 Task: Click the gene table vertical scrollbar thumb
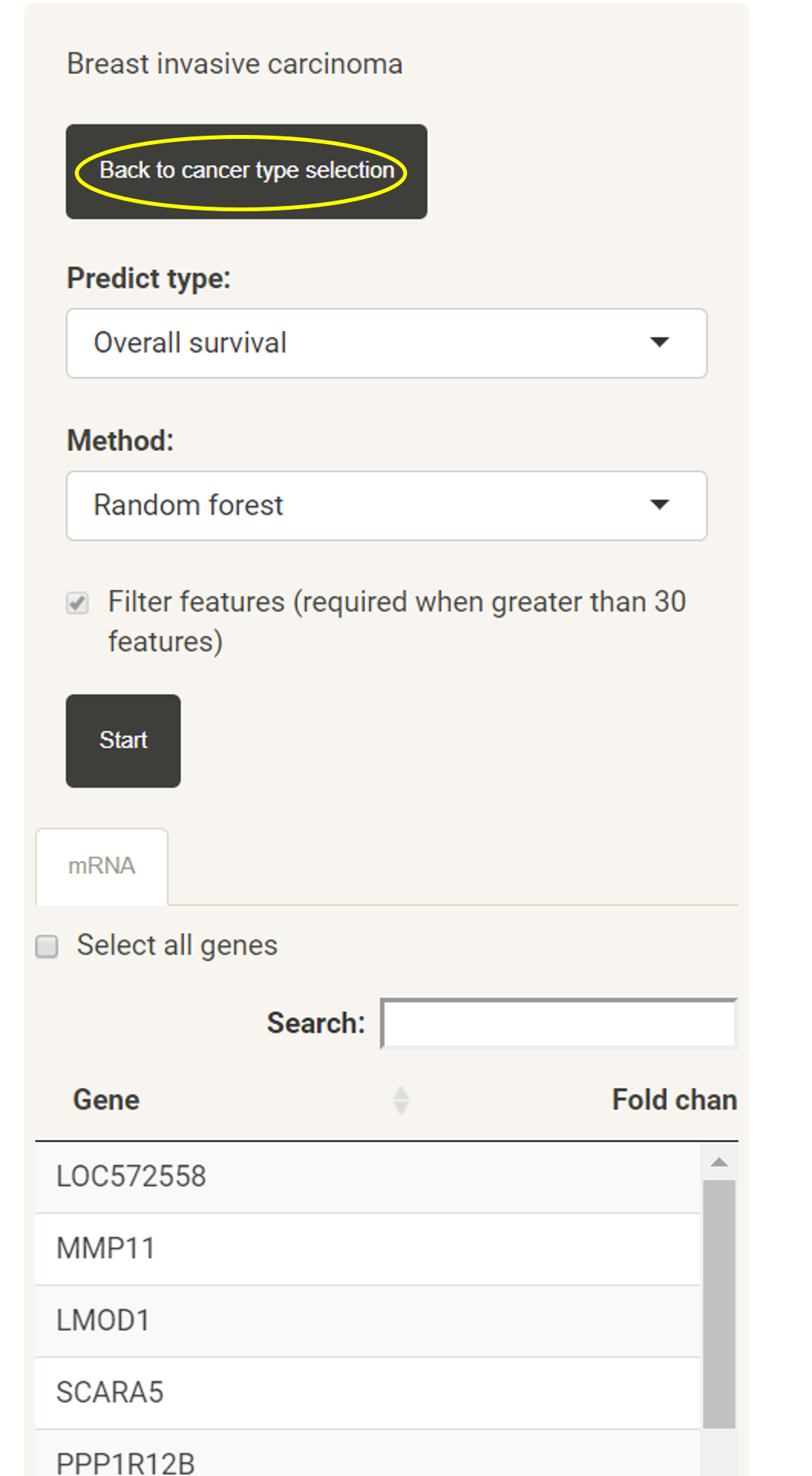coord(719,1304)
